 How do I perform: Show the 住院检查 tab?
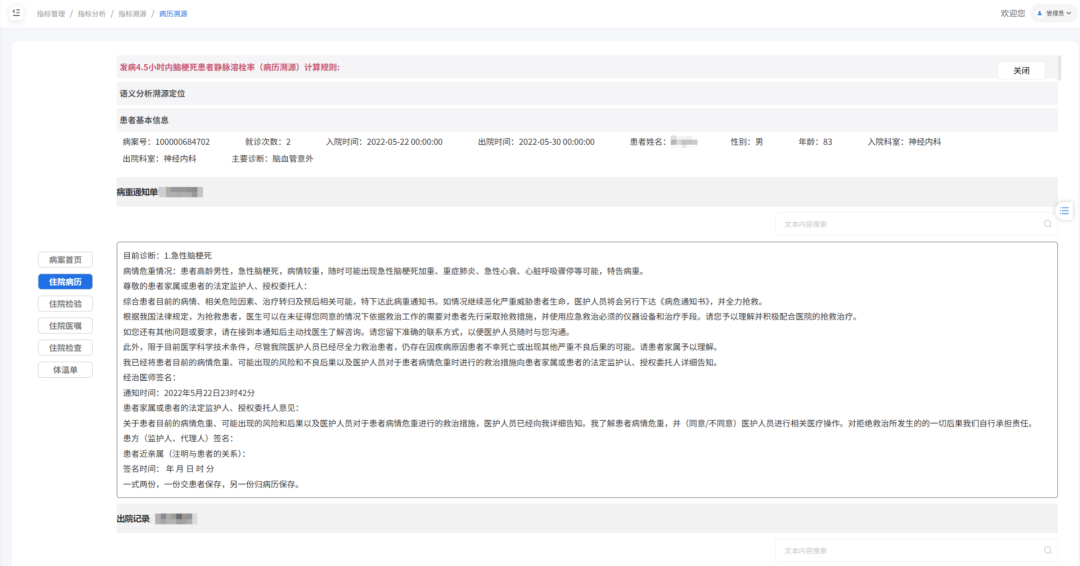66,348
